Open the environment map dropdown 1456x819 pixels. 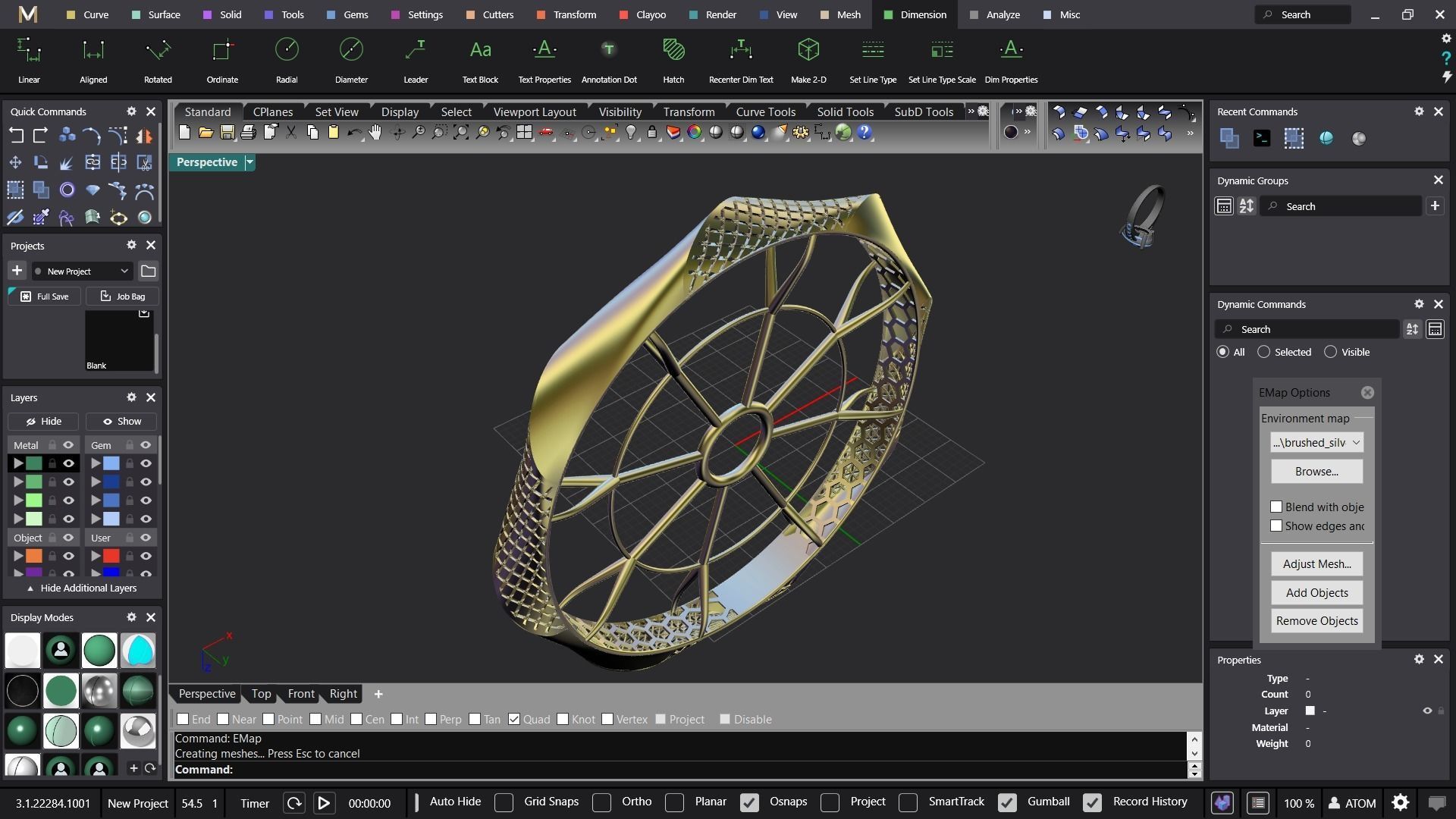tap(1316, 442)
